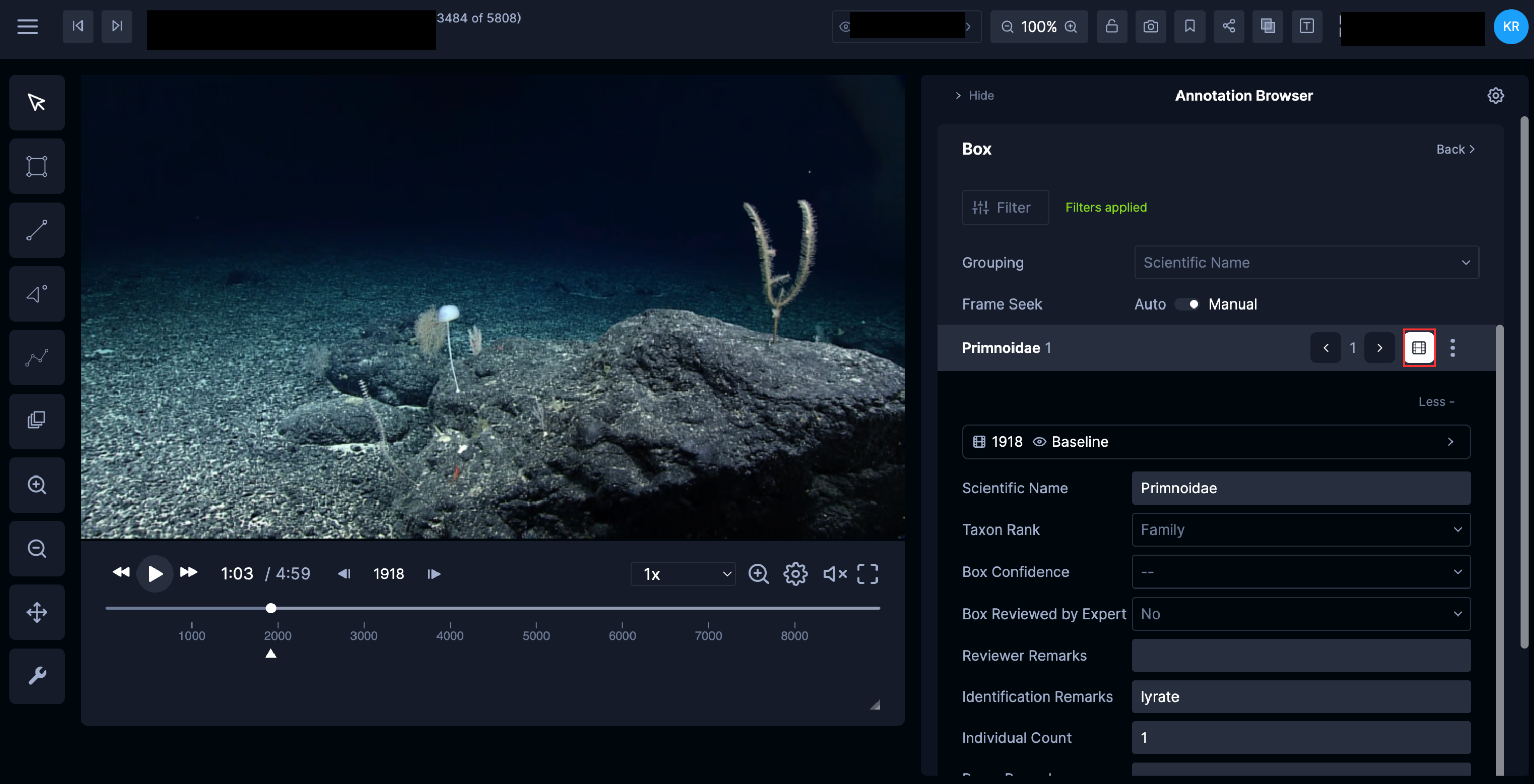The image size is (1534, 784).
Task: Enter fullscreen video mode
Action: pos(867,574)
